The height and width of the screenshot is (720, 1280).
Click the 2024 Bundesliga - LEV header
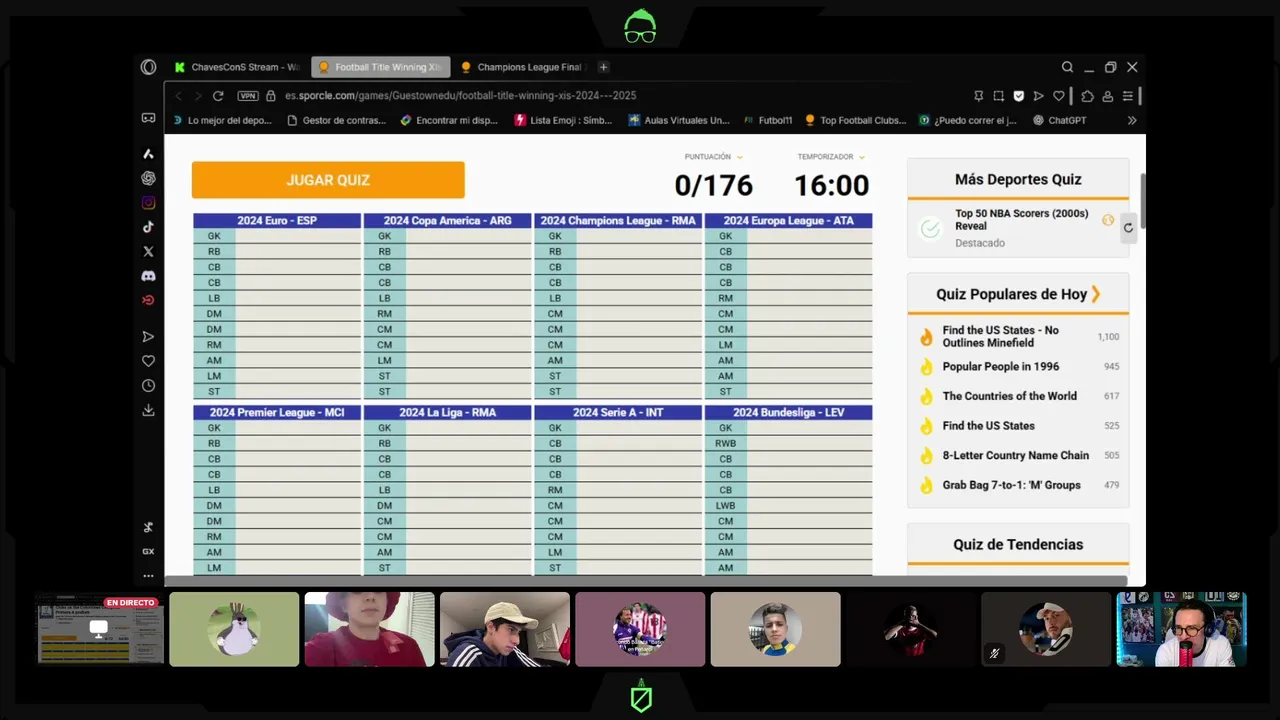[x=788, y=412]
